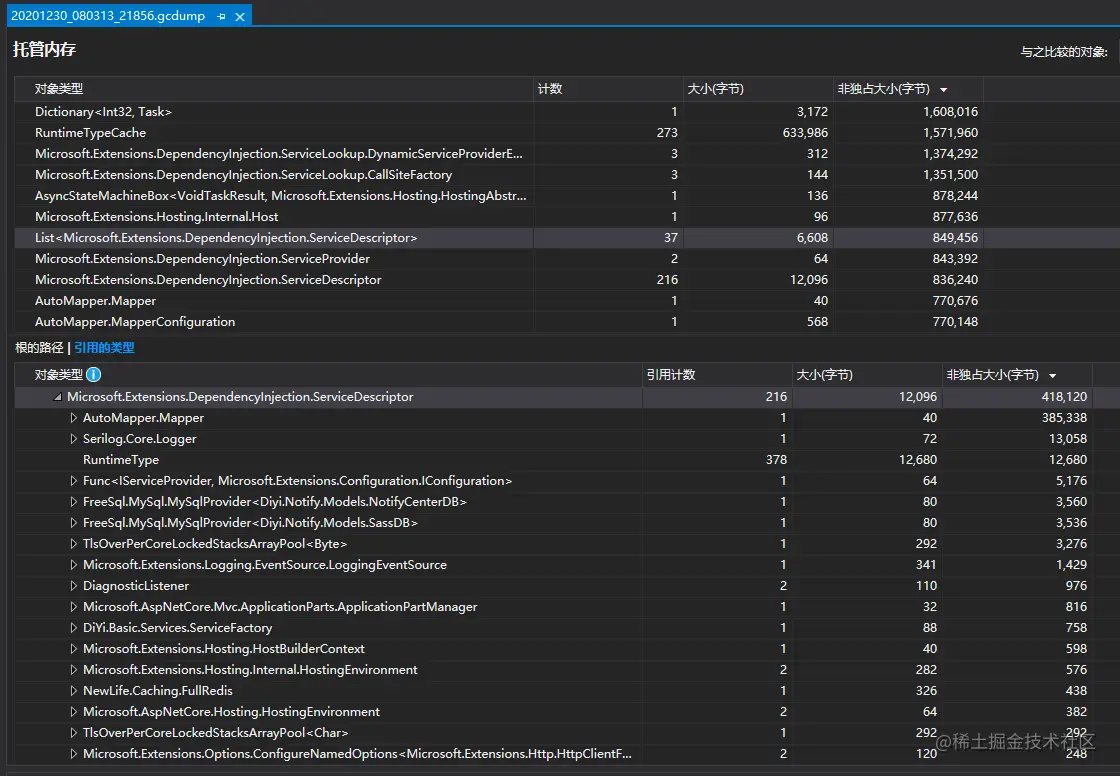The image size is (1120, 776).
Task: Expand the NewLife.Caching.FullRedis node
Action: (x=73, y=691)
